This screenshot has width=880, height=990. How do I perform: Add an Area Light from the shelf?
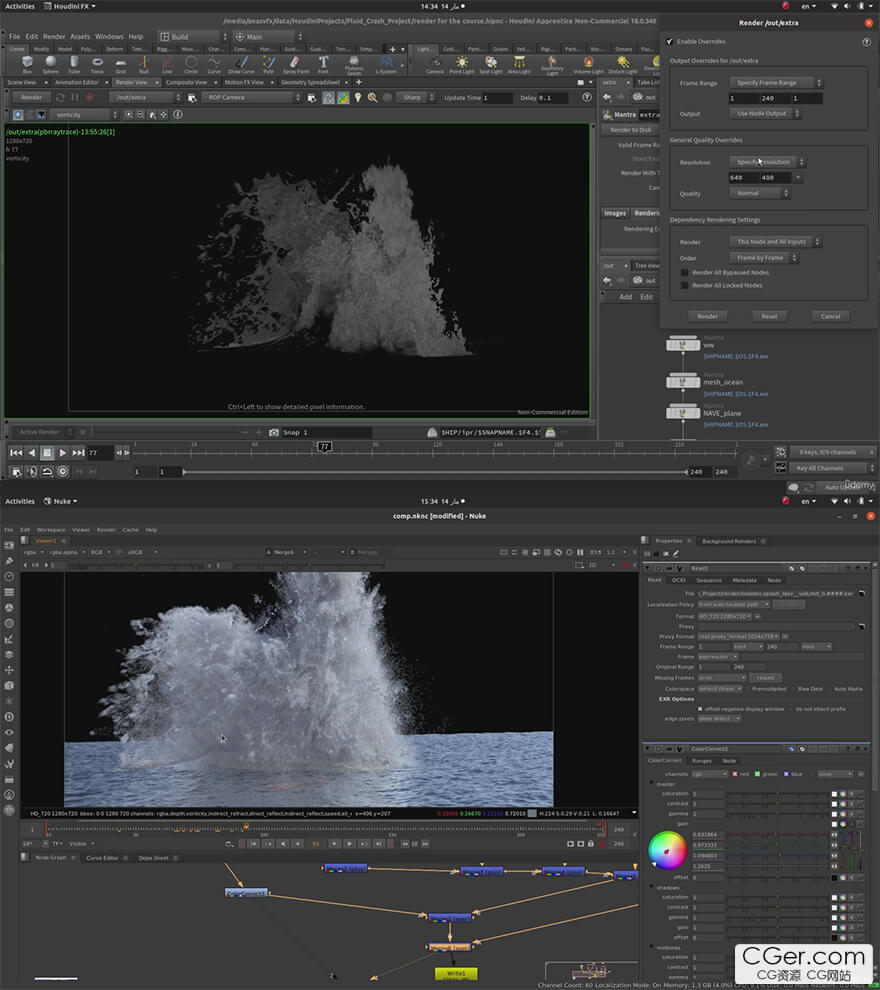[x=519, y=64]
